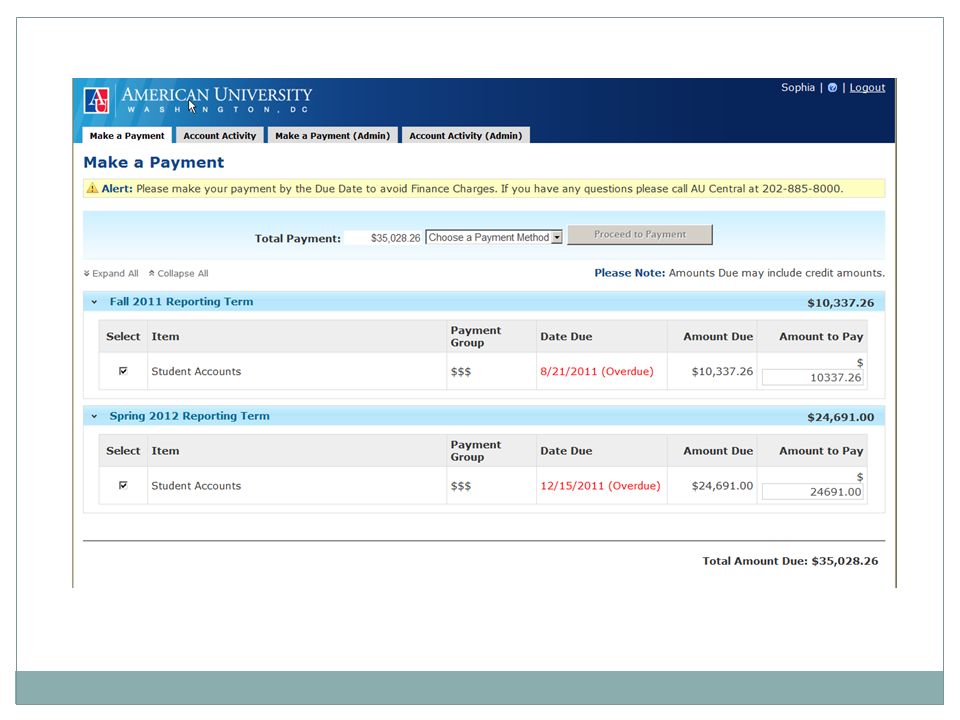960x720 pixels.
Task: Open the help question mark icon
Action: [832, 88]
